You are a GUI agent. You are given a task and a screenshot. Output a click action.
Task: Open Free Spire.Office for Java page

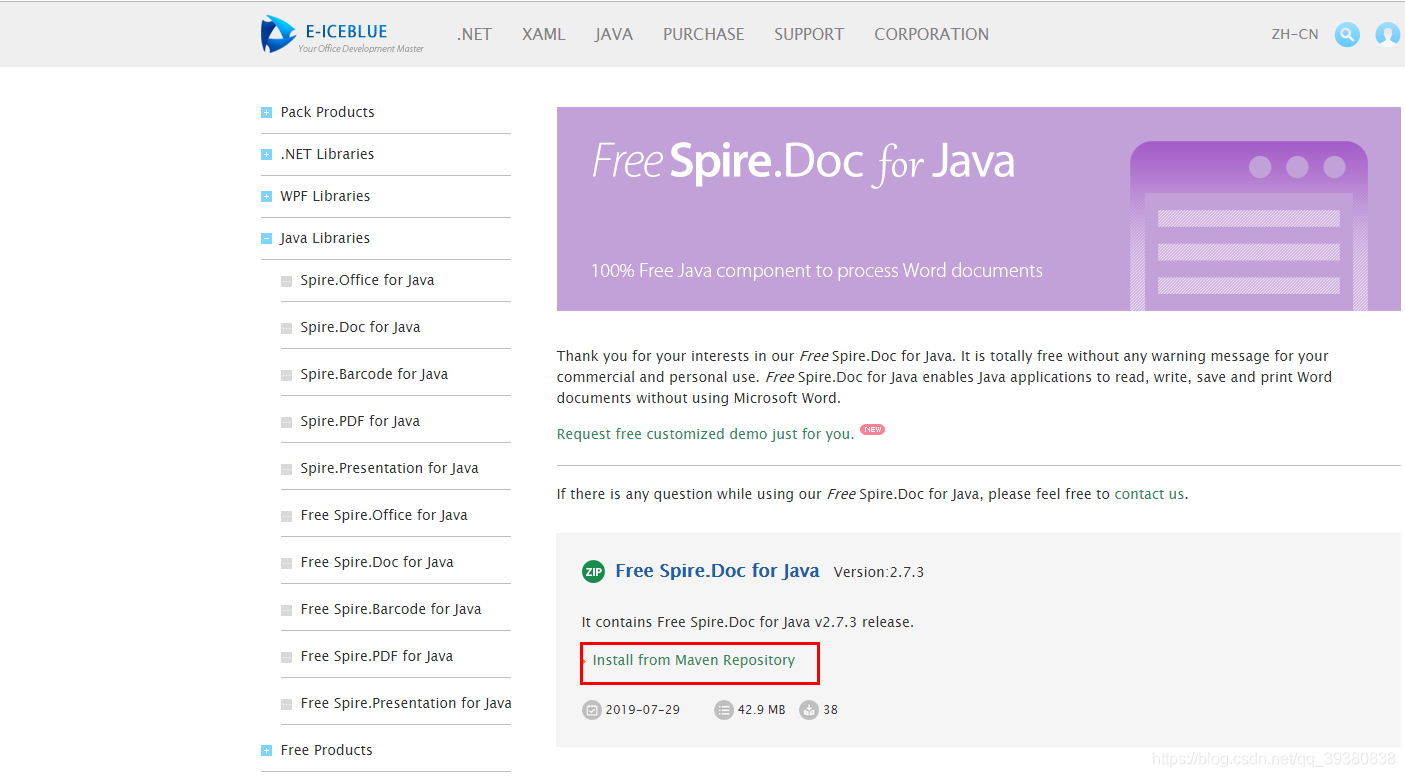pyautogui.click(x=384, y=515)
